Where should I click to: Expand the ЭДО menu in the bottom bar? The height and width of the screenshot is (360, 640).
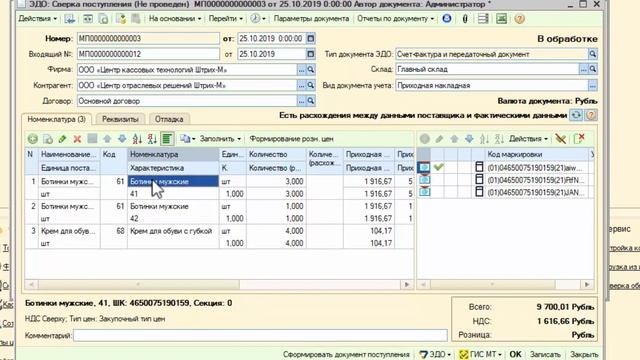435,354
